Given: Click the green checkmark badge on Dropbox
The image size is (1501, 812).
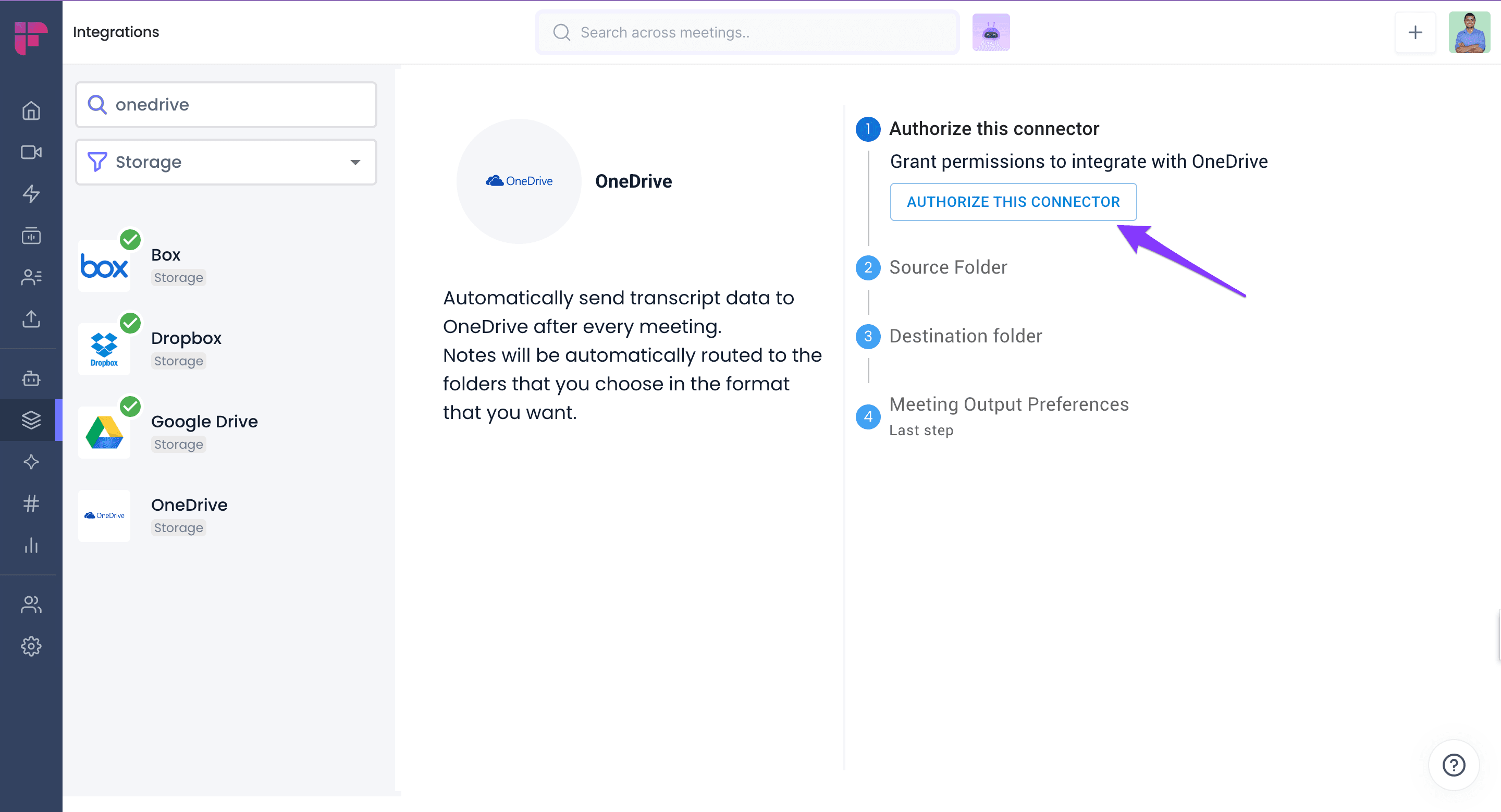Looking at the screenshot, I should point(130,323).
